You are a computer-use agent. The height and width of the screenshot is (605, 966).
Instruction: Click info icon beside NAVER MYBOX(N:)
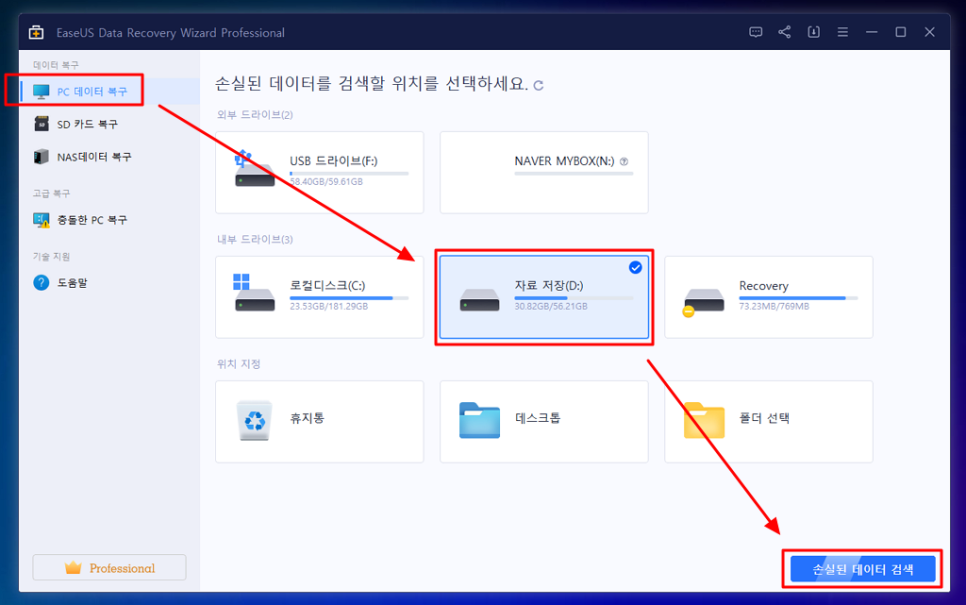624,161
